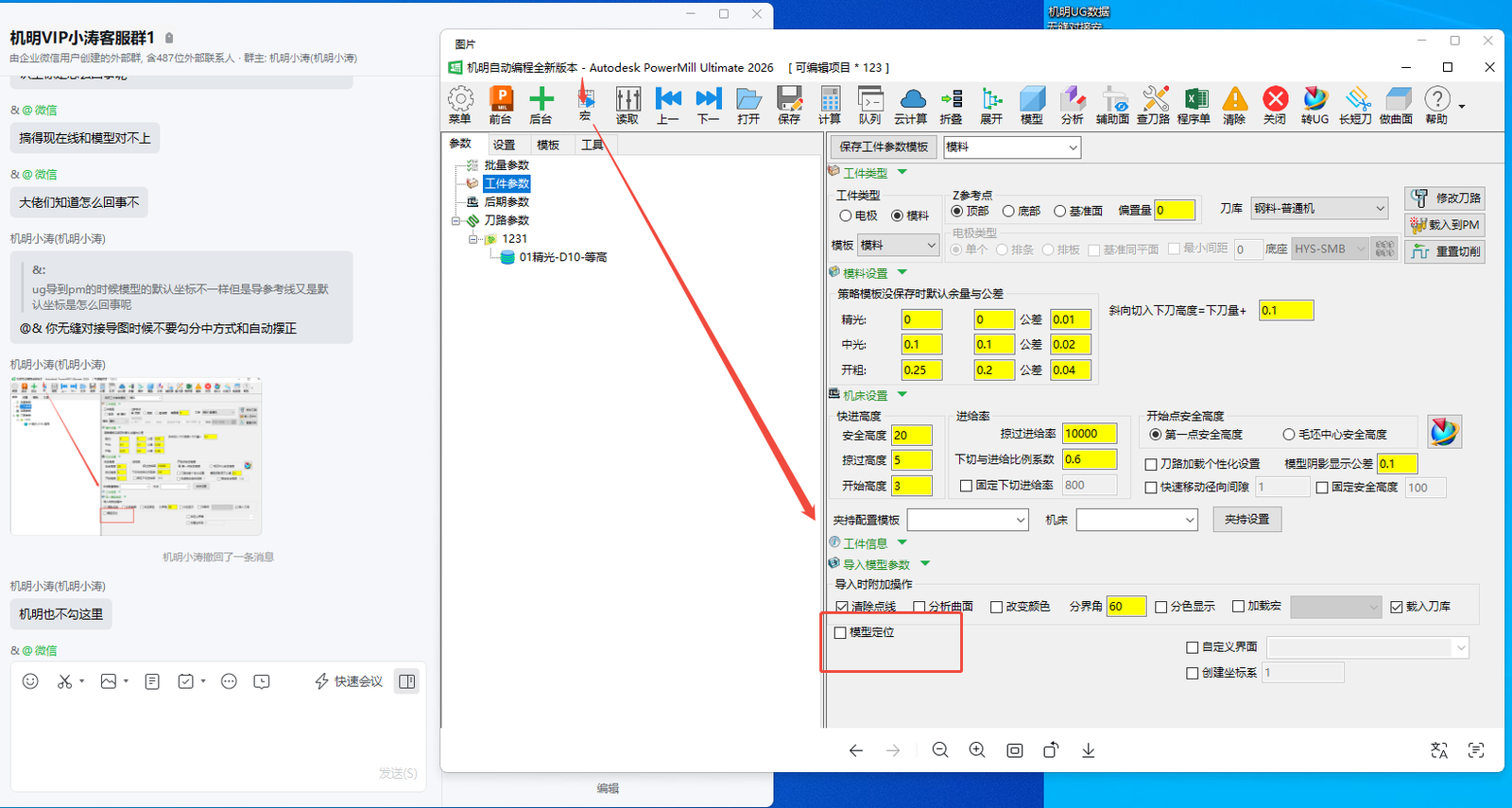The width and height of the screenshot is (1512, 808).
Task: Click the 保存工件参数模板 button
Action: pyautogui.click(x=884, y=146)
